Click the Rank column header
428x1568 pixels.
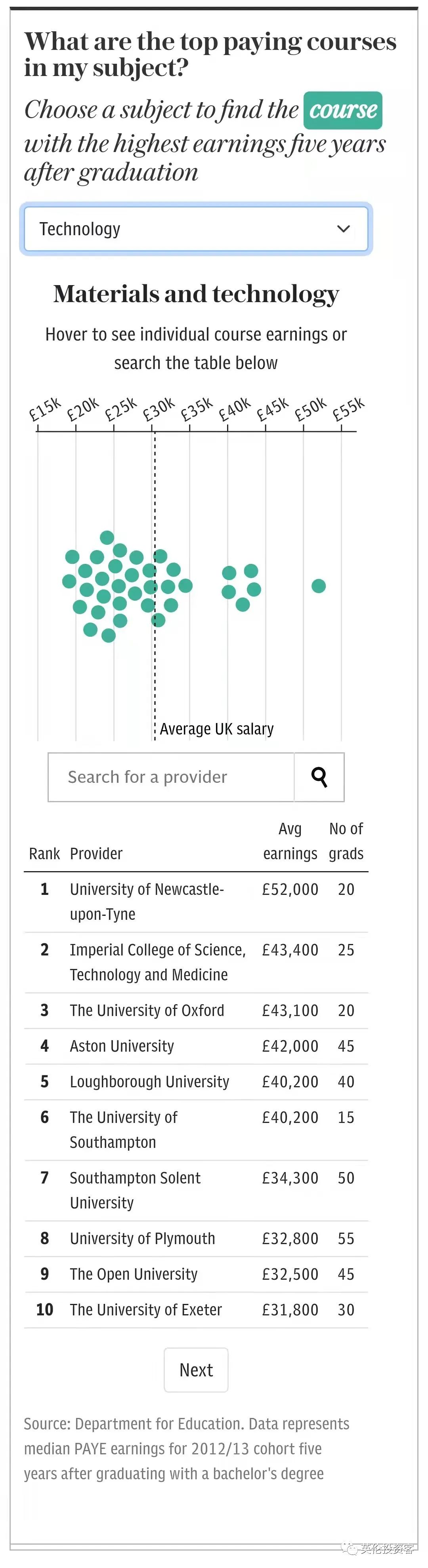coord(44,853)
